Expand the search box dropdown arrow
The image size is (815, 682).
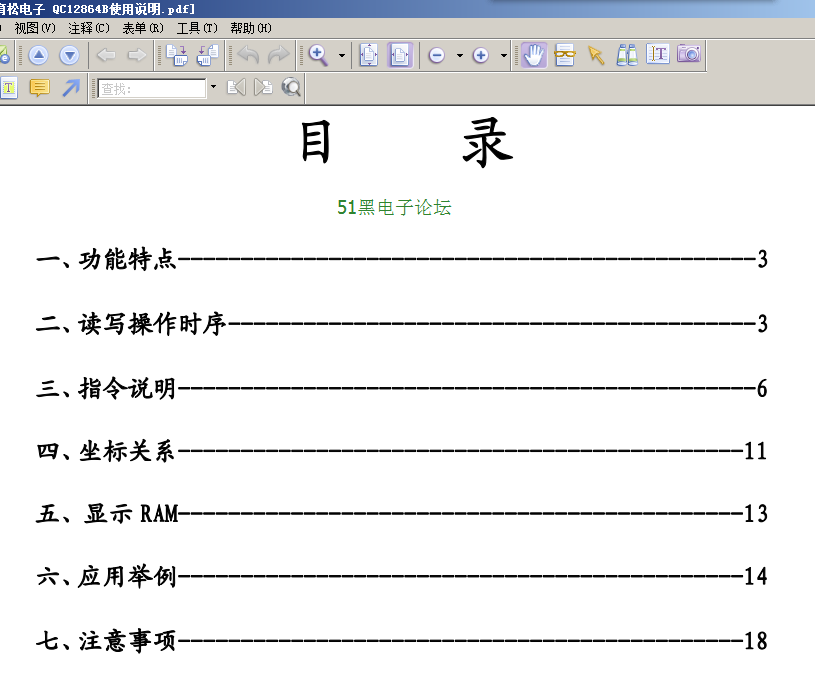pyautogui.click(x=213, y=88)
